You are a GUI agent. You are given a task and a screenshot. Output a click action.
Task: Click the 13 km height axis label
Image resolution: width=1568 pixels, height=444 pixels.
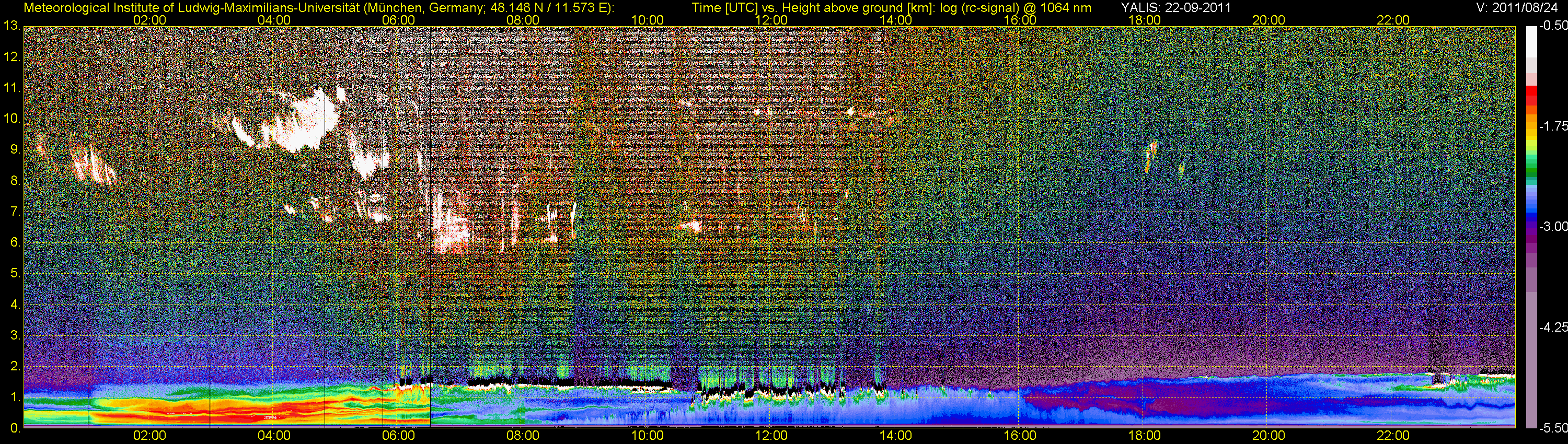click(11, 26)
